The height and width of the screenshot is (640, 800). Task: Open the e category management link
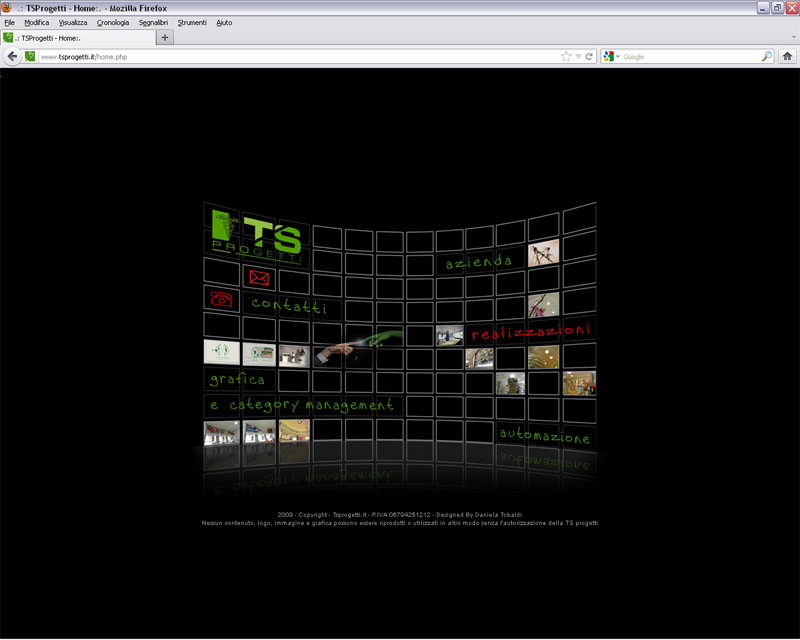(x=302, y=405)
